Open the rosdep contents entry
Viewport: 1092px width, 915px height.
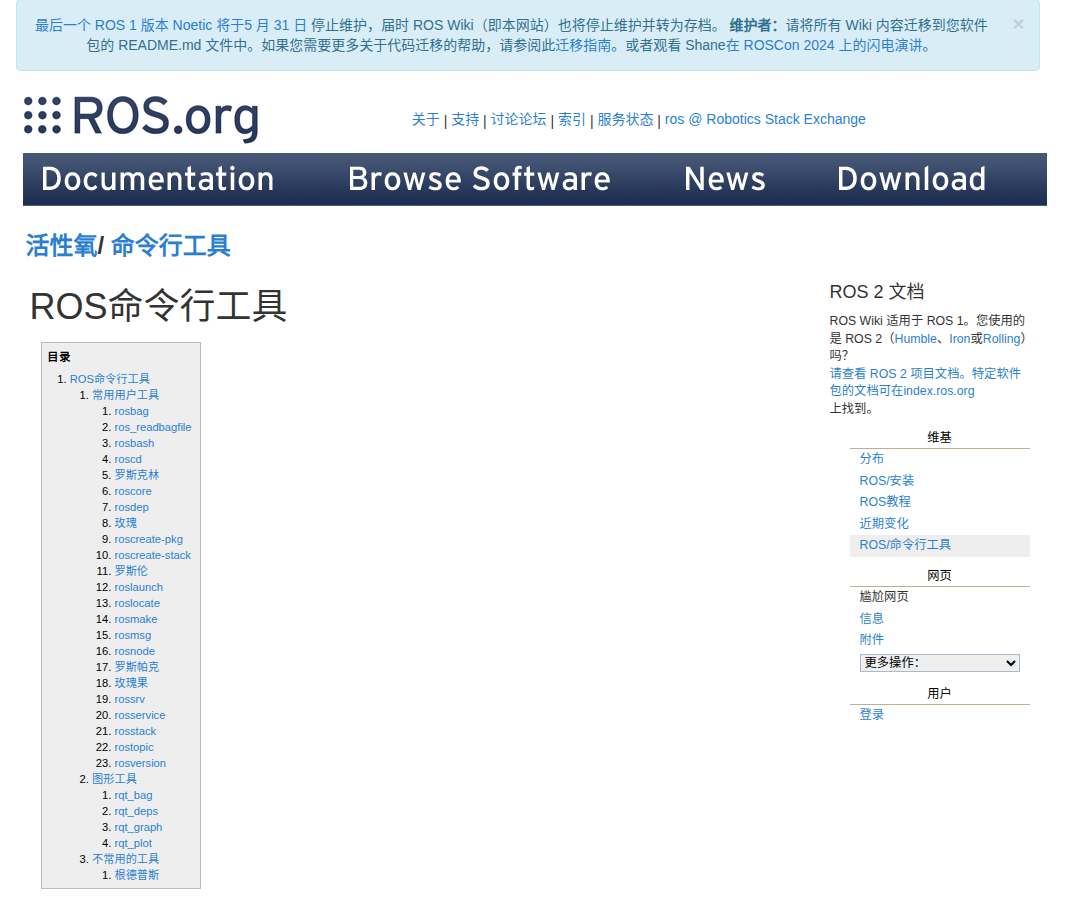pyautogui.click(x=131, y=507)
